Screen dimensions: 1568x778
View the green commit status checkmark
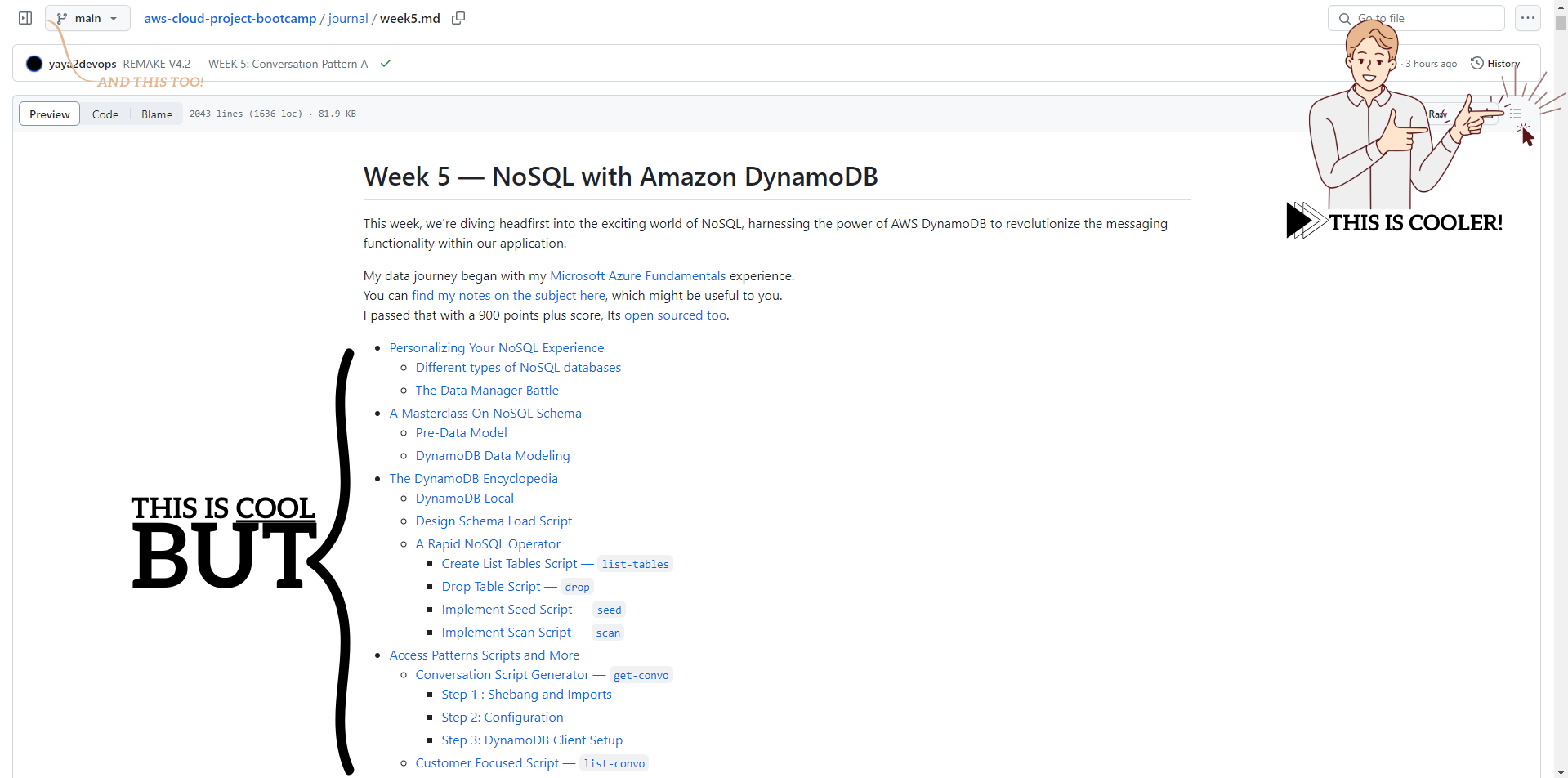point(386,64)
